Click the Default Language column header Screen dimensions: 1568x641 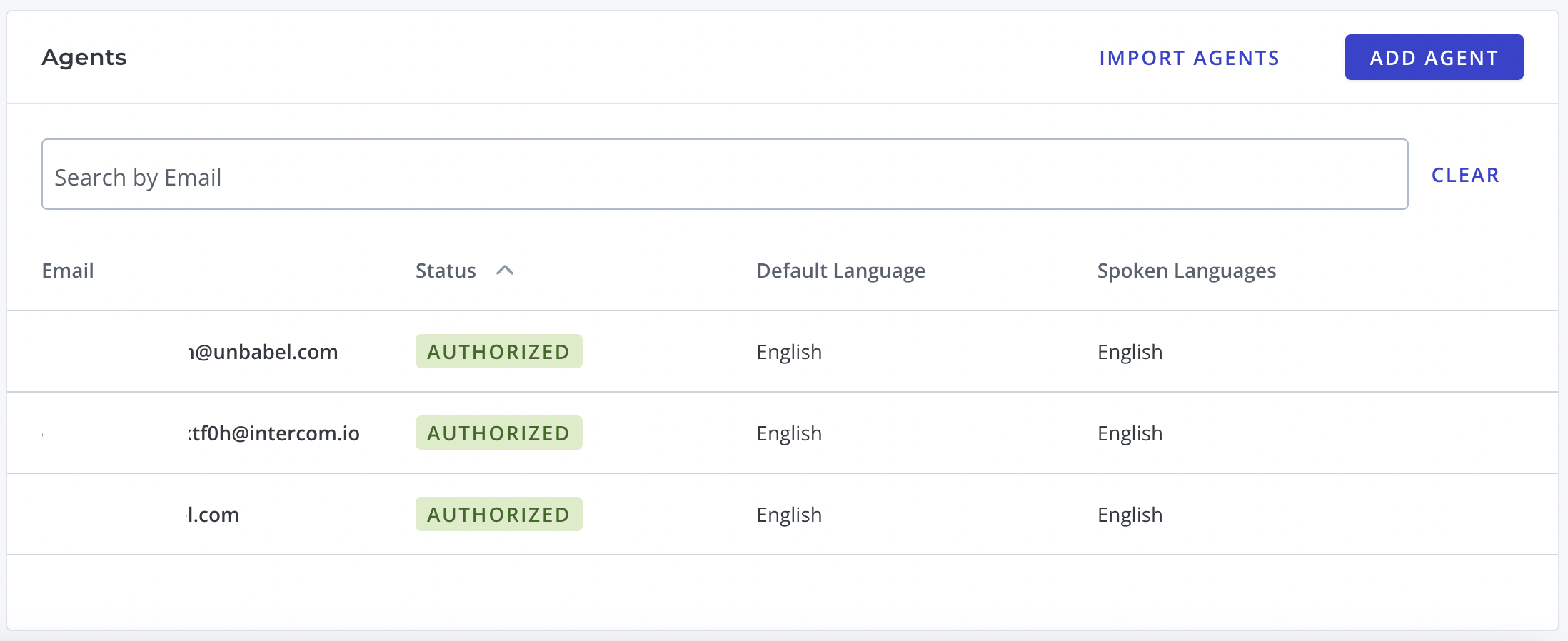(840, 271)
